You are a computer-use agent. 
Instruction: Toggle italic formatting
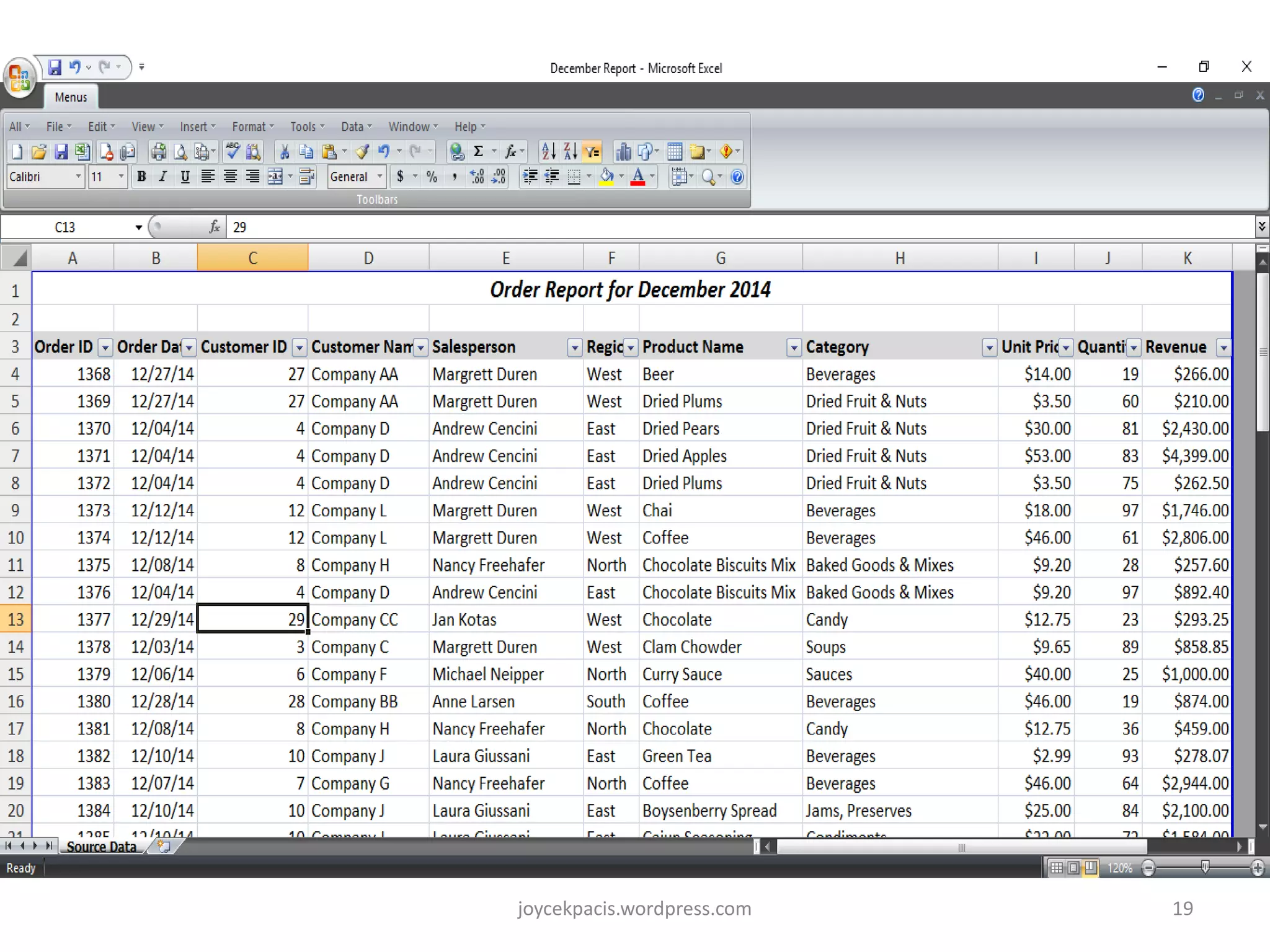(162, 177)
